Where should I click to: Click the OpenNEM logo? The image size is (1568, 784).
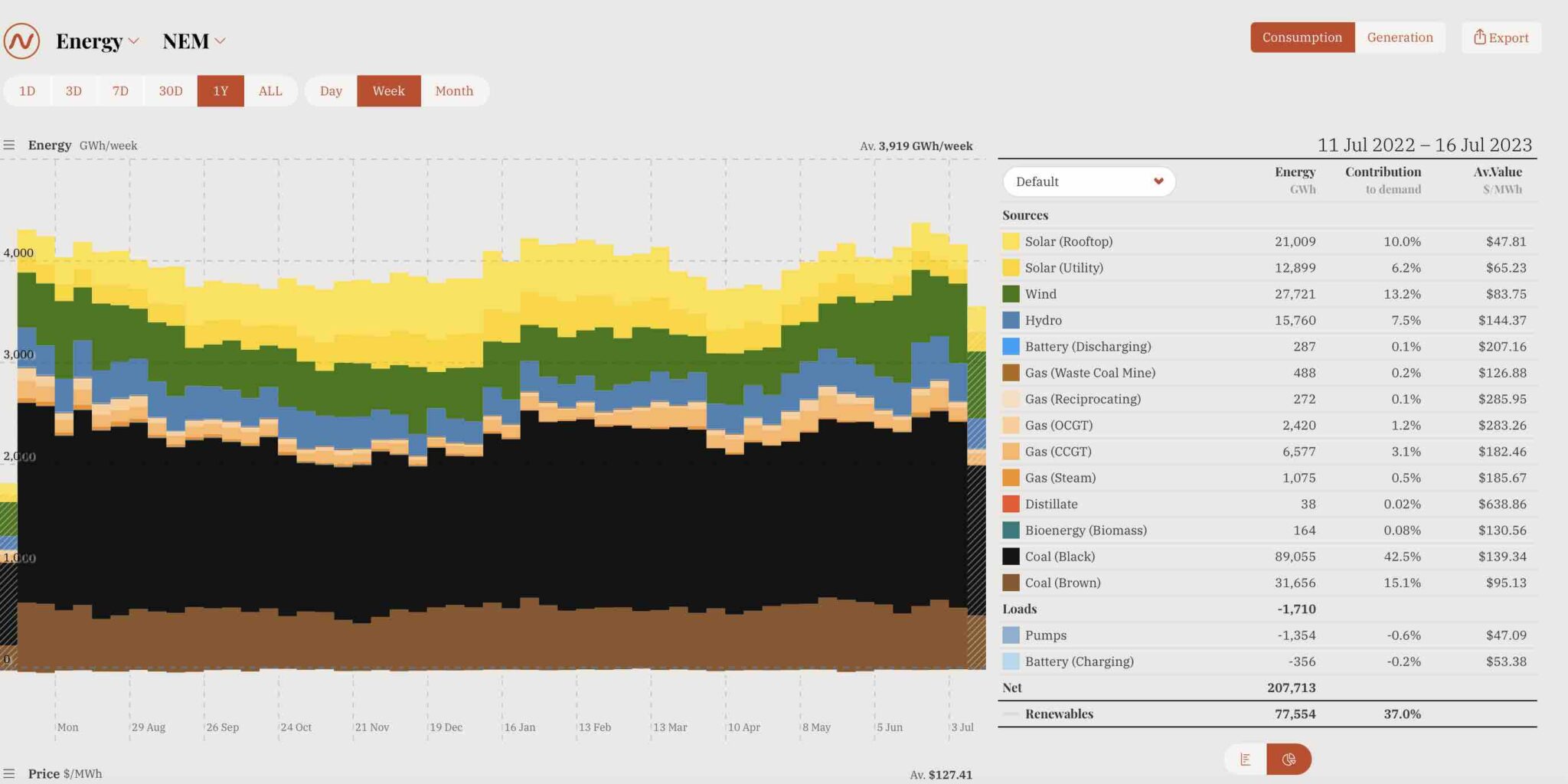point(21,40)
